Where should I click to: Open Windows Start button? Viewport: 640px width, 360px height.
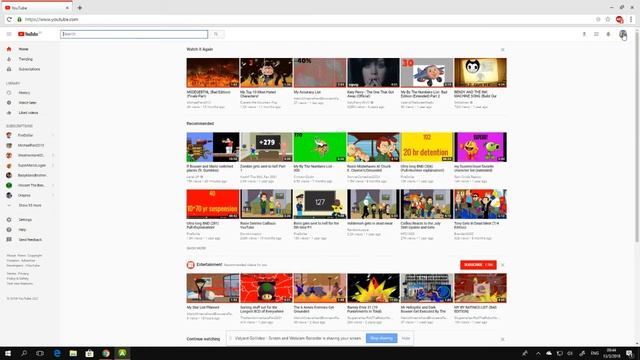(x=8, y=353)
